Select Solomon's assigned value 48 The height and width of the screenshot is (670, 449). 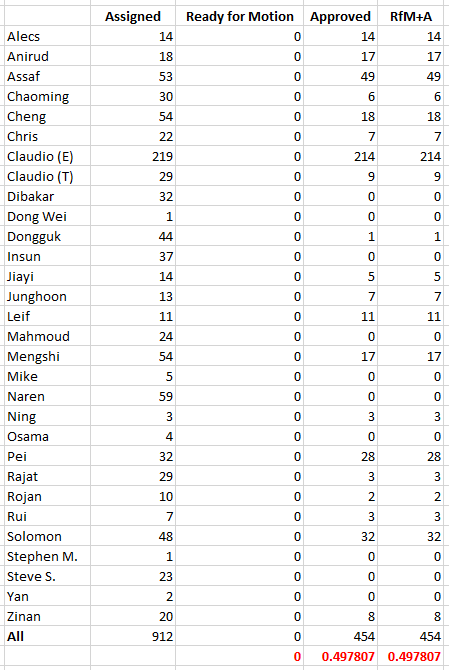133,536
